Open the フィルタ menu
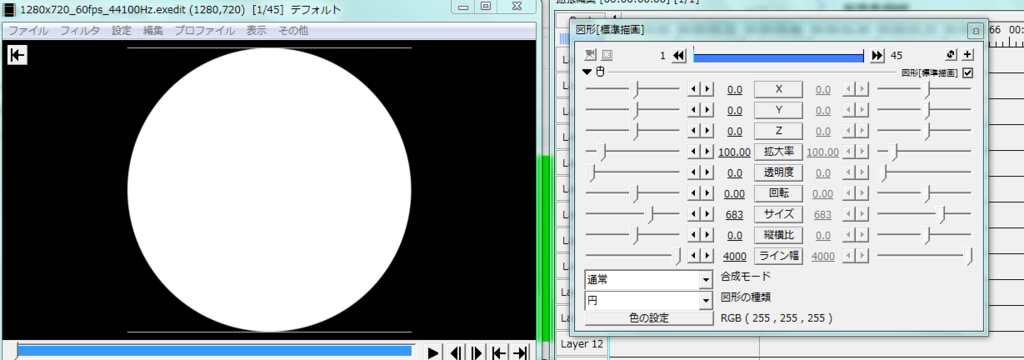Image resolution: width=1024 pixels, height=360 pixels. pyautogui.click(x=80, y=31)
